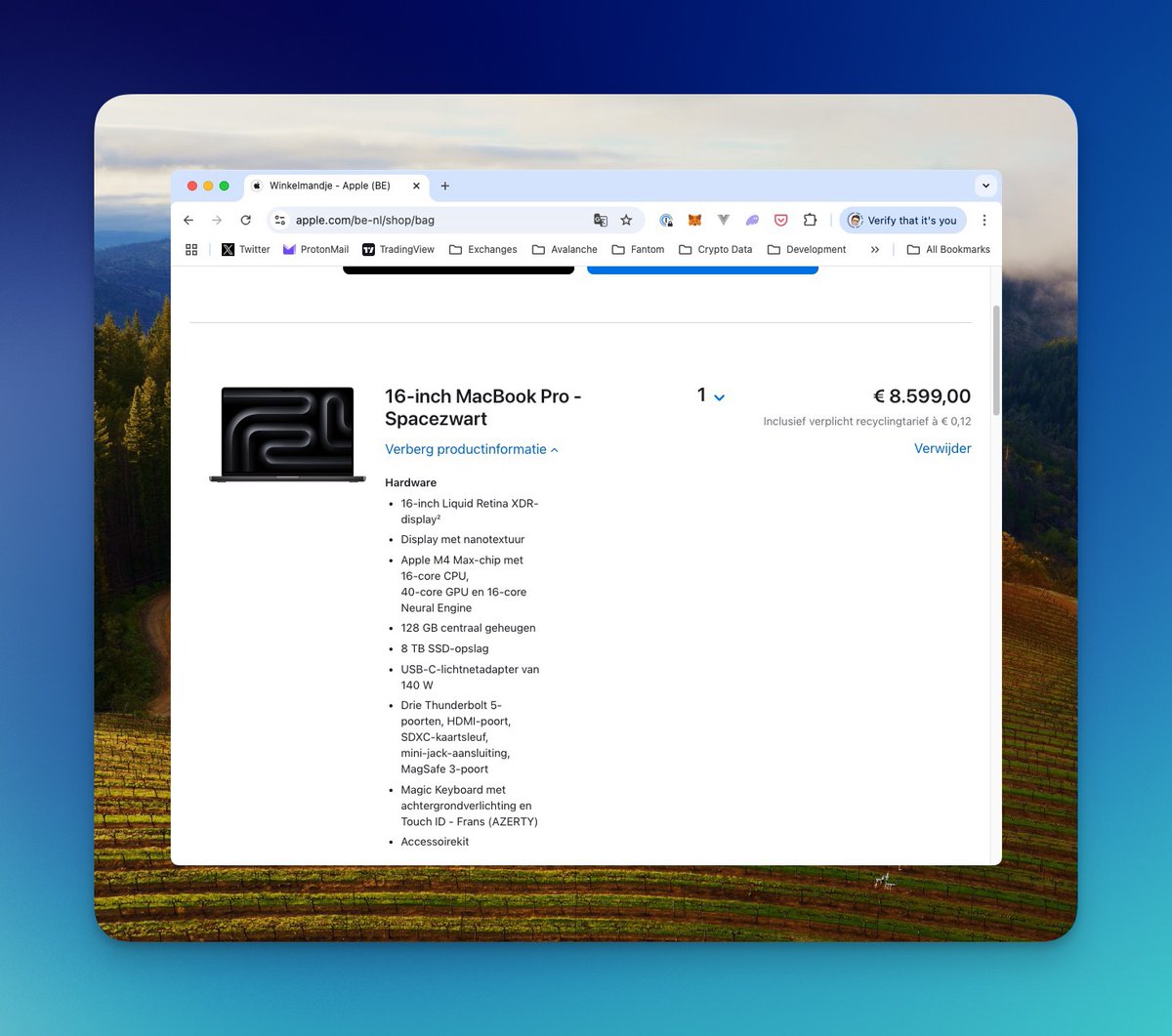Collapse Verberg productinformatie details
The image size is (1172, 1036).
pyautogui.click(x=472, y=449)
